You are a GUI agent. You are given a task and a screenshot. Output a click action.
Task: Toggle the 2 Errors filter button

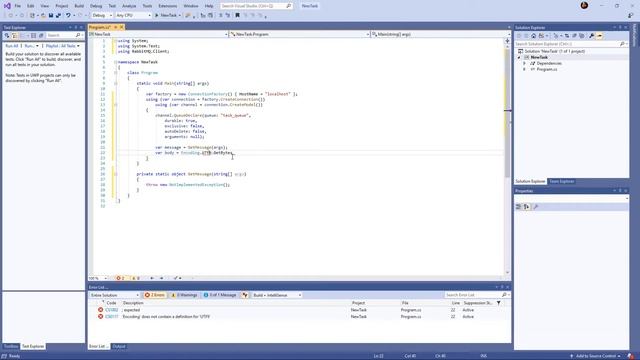click(155, 295)
